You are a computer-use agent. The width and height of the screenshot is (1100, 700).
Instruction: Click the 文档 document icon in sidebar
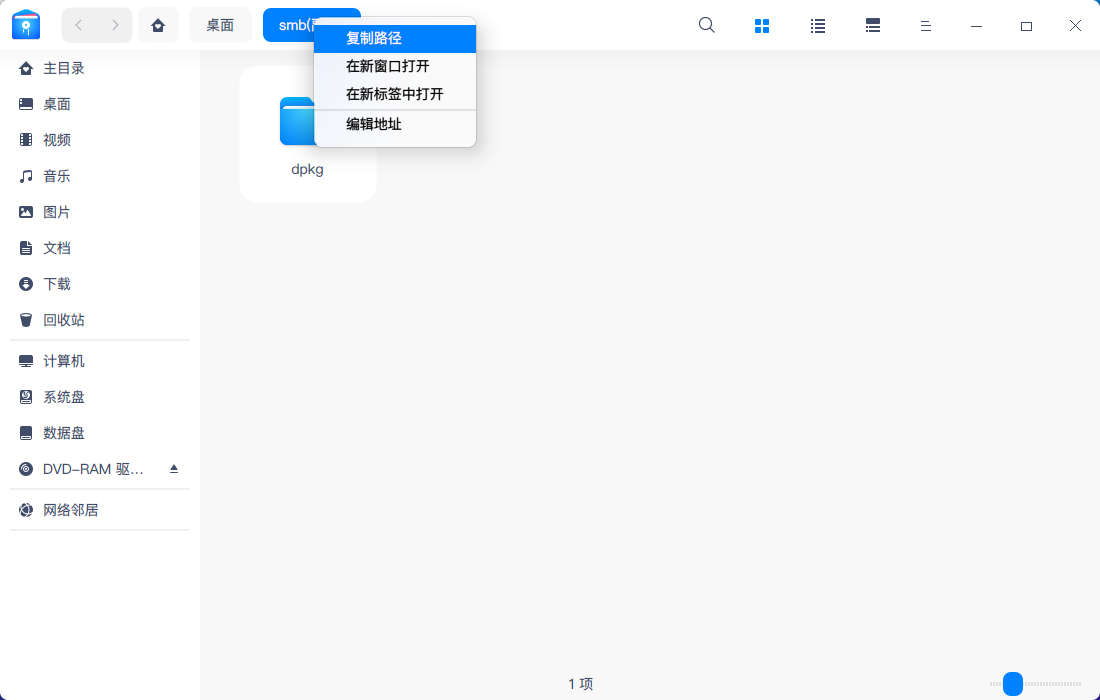click(26, 248)
